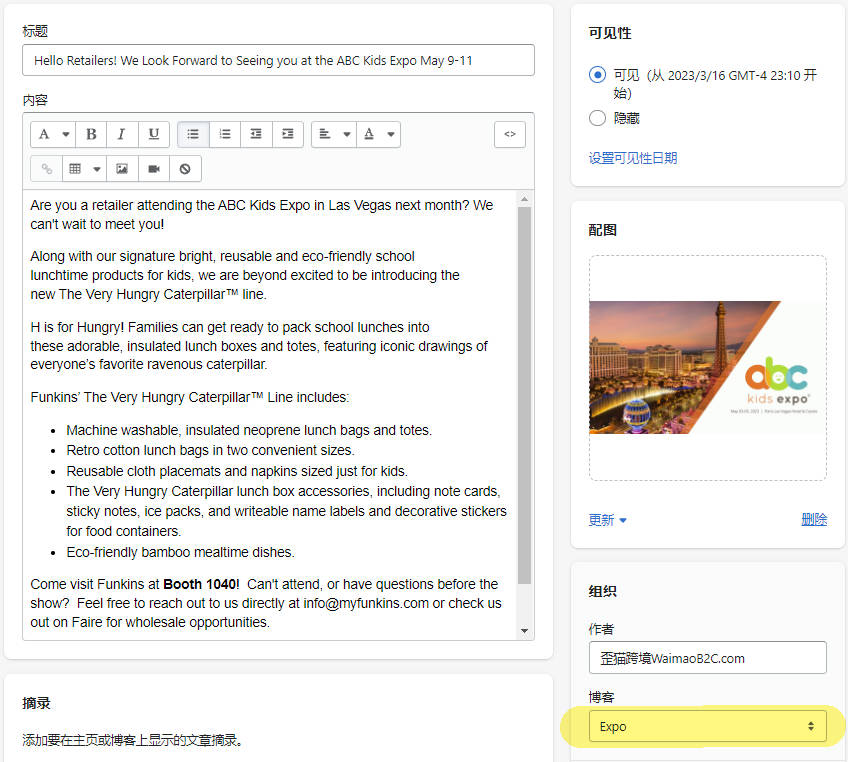Click the bold 'Booth 1040!' text
The image size is (848, 762).
point(201,584)
